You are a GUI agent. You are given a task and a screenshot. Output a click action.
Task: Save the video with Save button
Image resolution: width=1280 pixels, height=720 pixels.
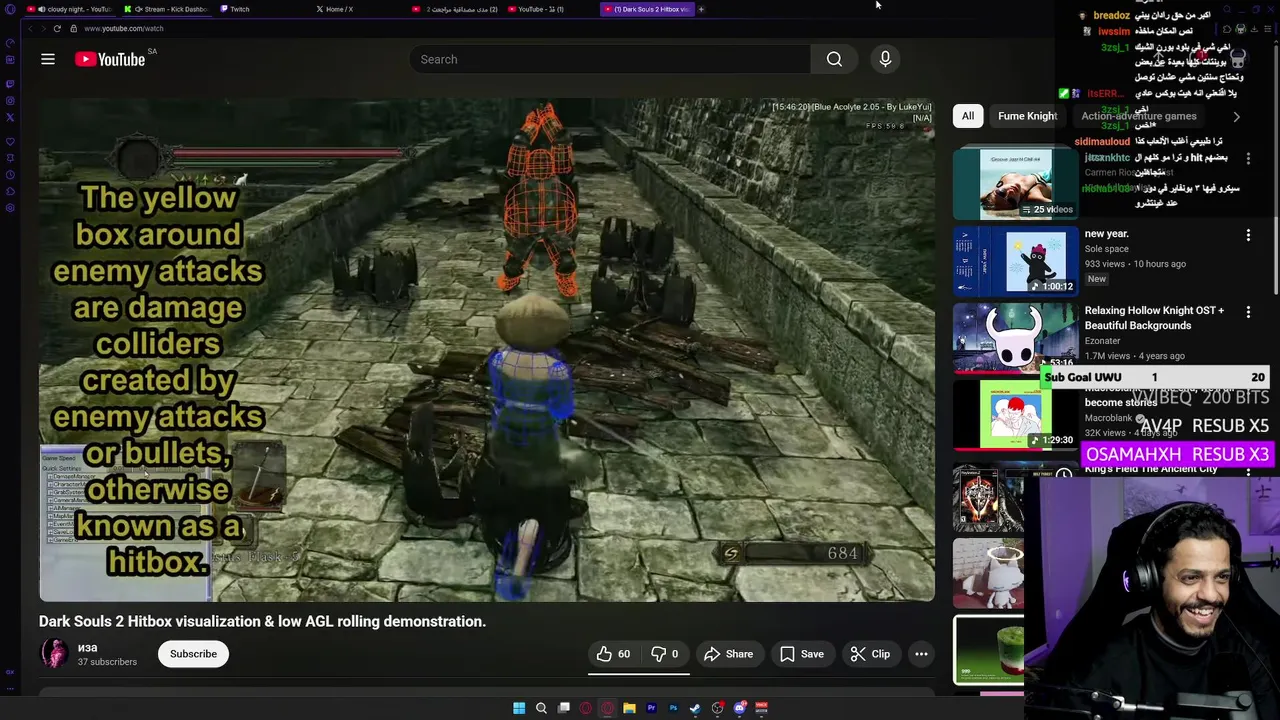(x=802, y=654)
